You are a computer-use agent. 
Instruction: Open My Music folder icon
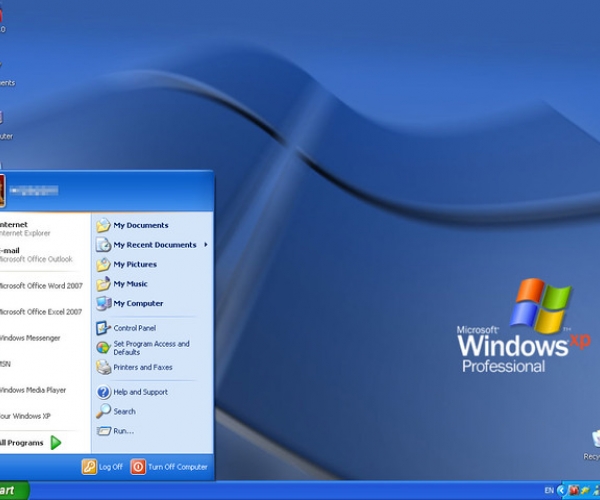pos(103,284)
